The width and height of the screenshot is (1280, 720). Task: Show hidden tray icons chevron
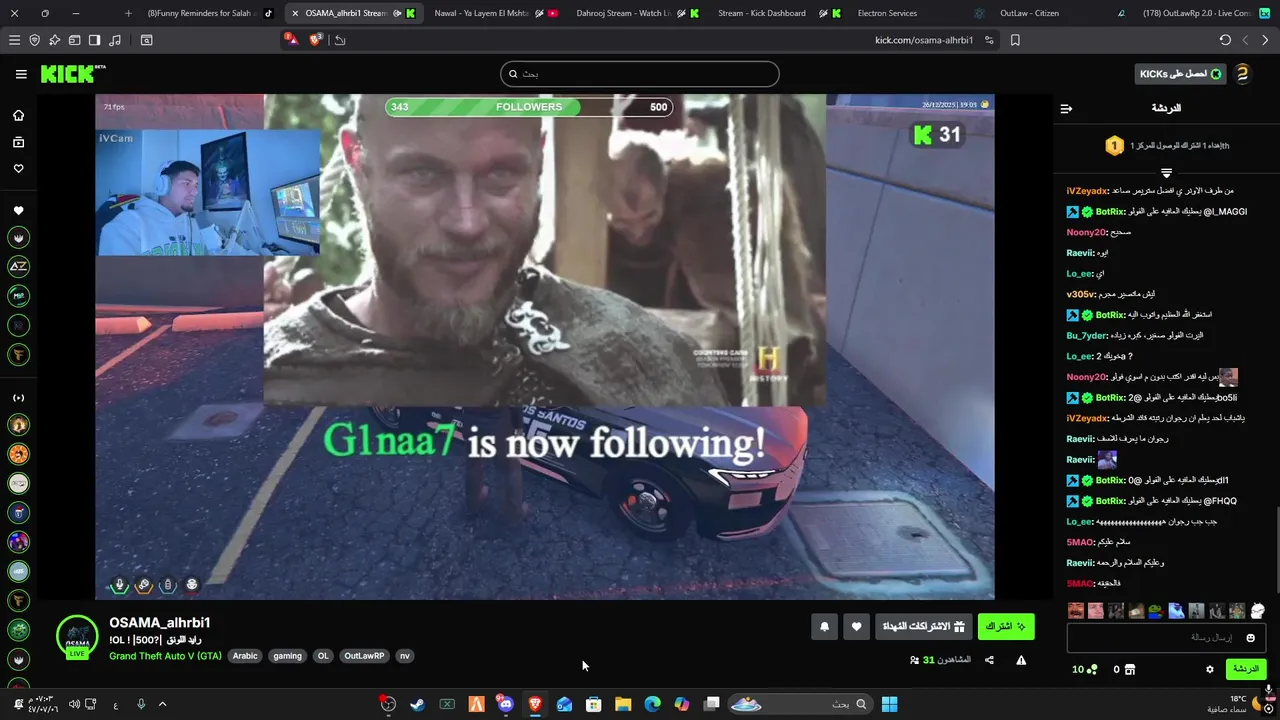[162, 704]
